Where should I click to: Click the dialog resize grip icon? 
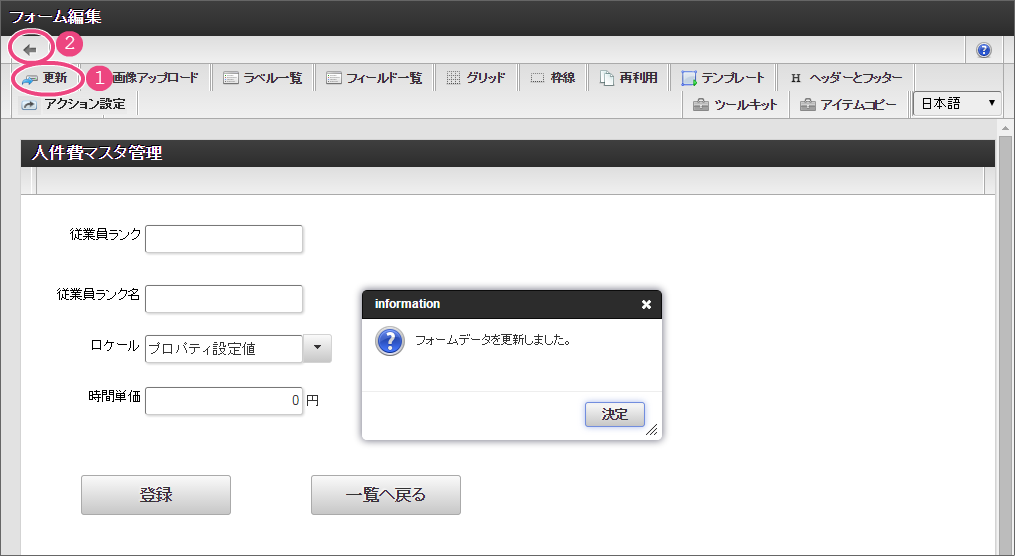point(652,429)
